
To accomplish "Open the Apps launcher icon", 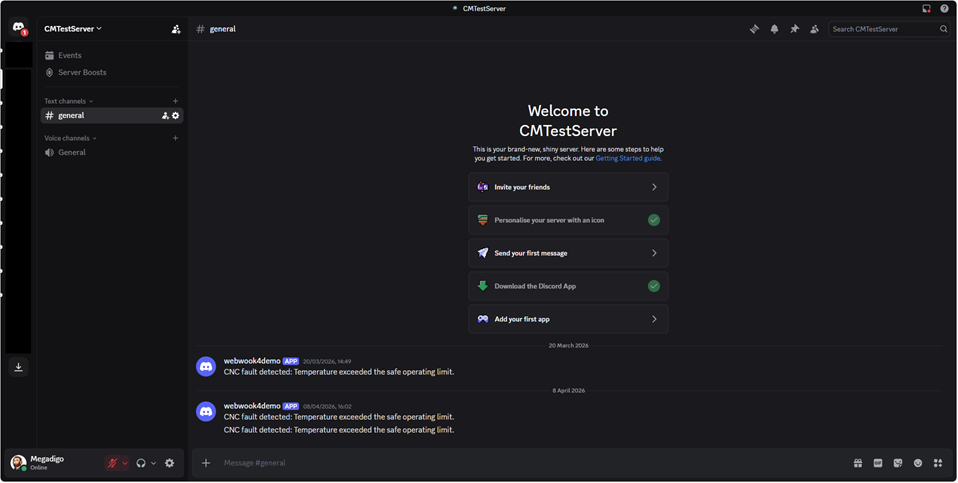I will [x=938, y=463].
